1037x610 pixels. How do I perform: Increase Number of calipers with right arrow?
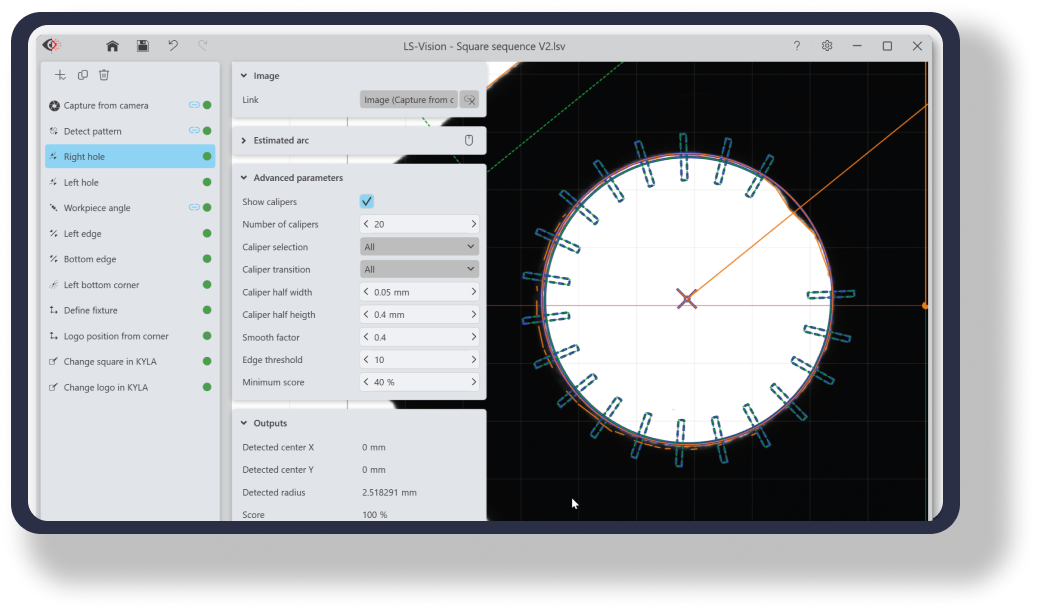(x=473, y=225)
